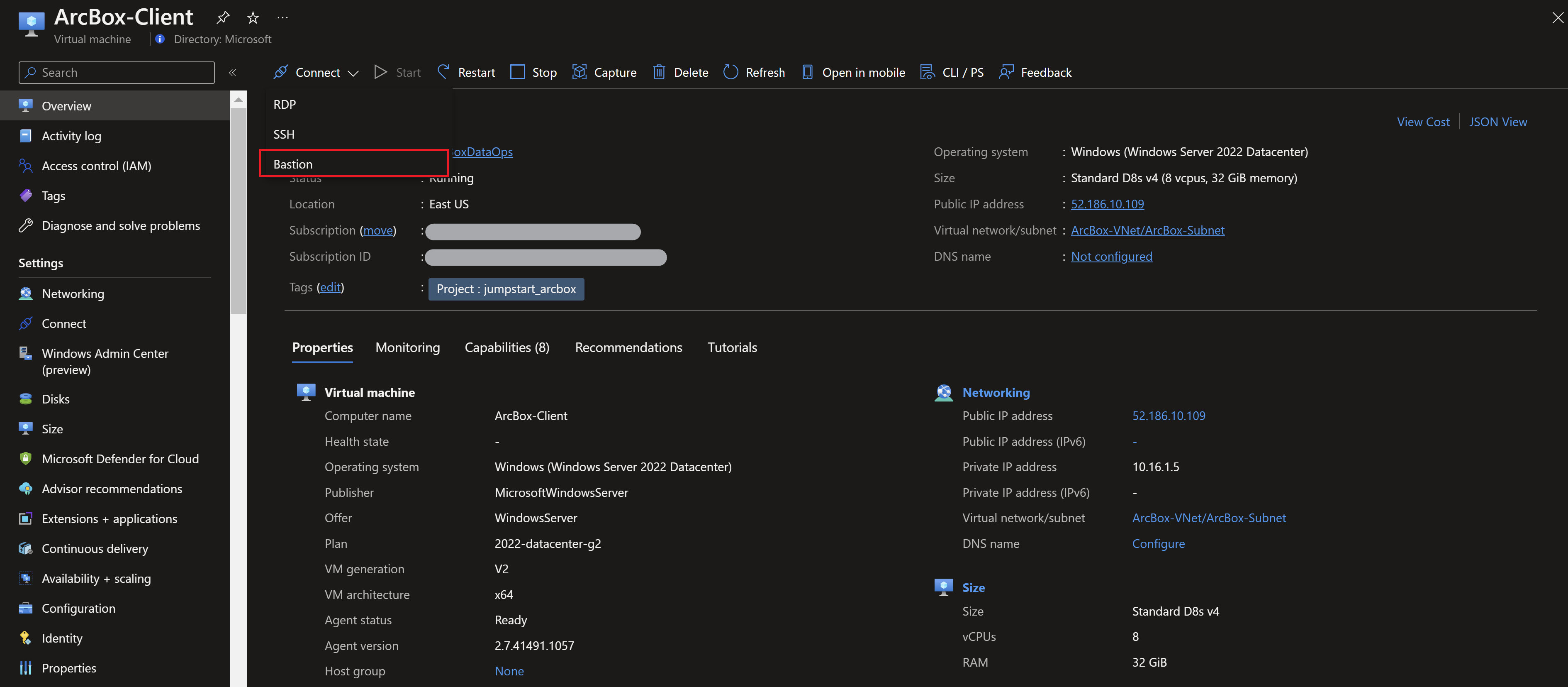The height and width of the screenshot is (687, 1568).
Task: Click the sidebar scroll up arrow
Action: tap(238, 99)
